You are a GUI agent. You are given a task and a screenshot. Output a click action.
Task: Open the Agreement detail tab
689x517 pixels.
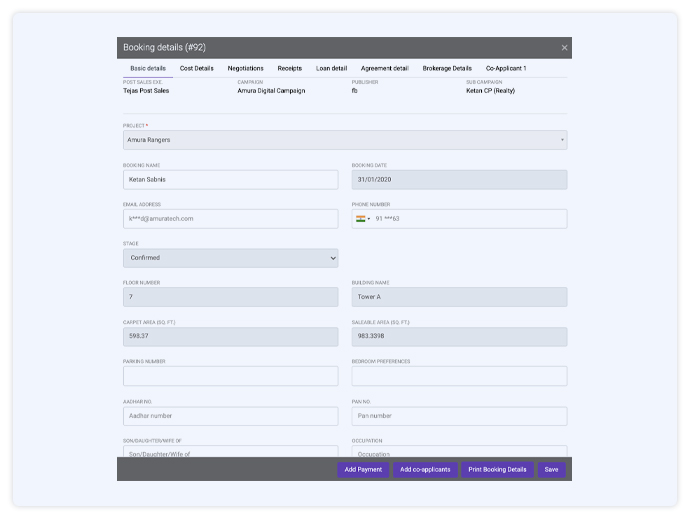tap(384, 69)
